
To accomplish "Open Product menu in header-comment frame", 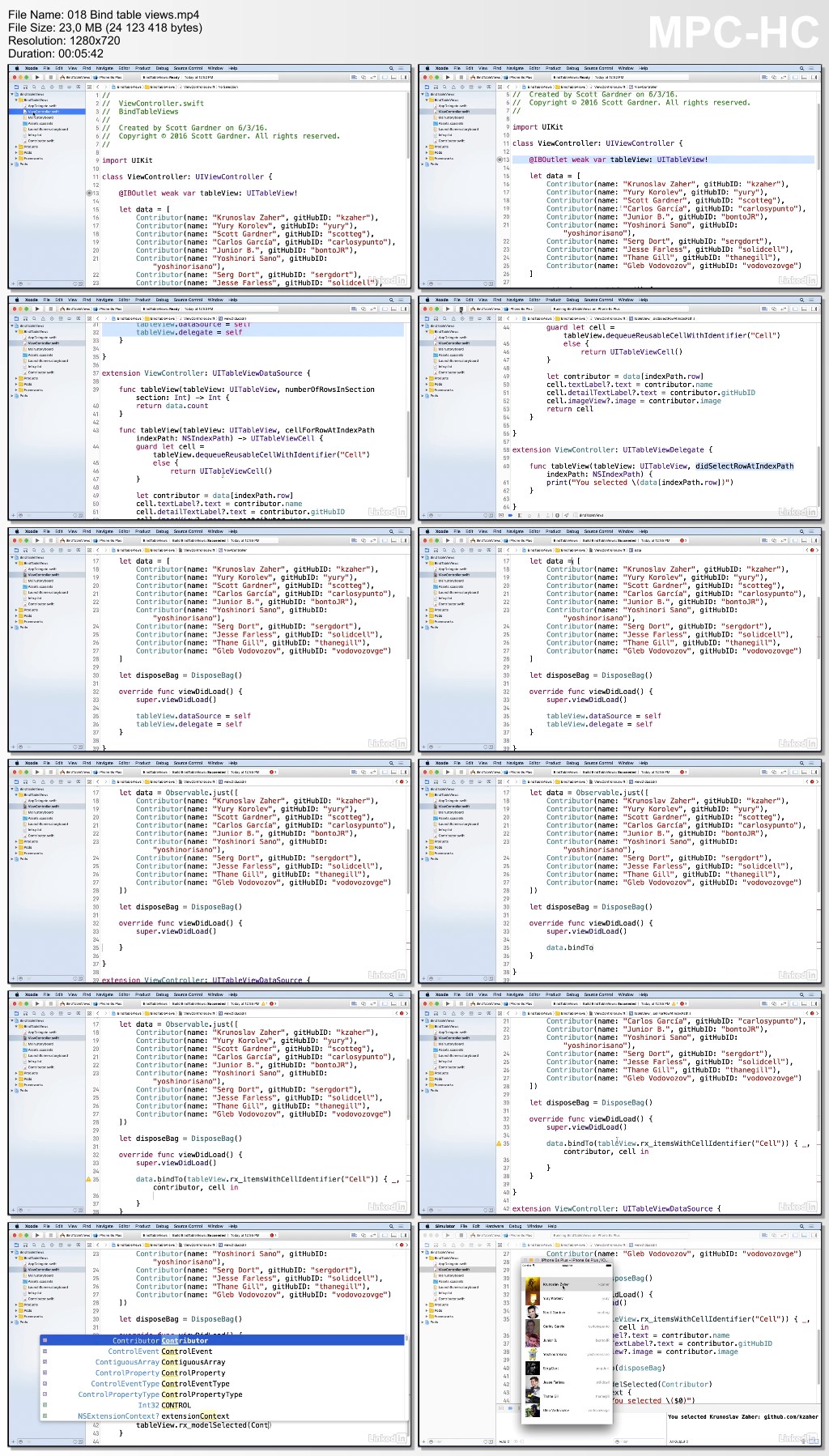I will click(x=142, y=68).
